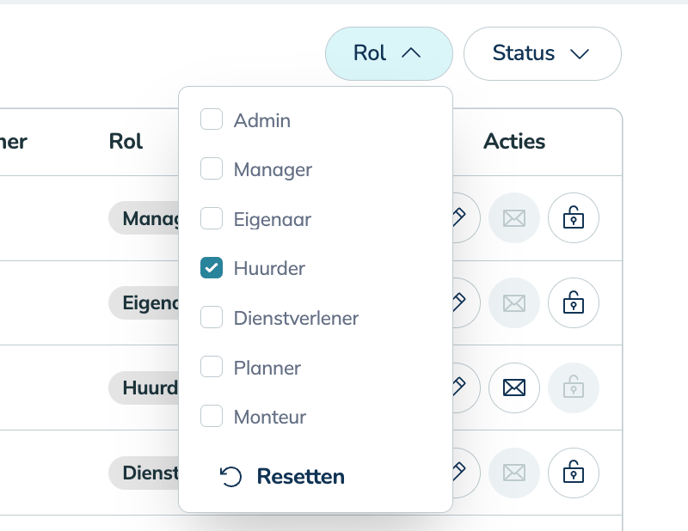Click the greyed lock icon in the Huurder row
This screenshot has height=531, width=688.
coord(573,388)
